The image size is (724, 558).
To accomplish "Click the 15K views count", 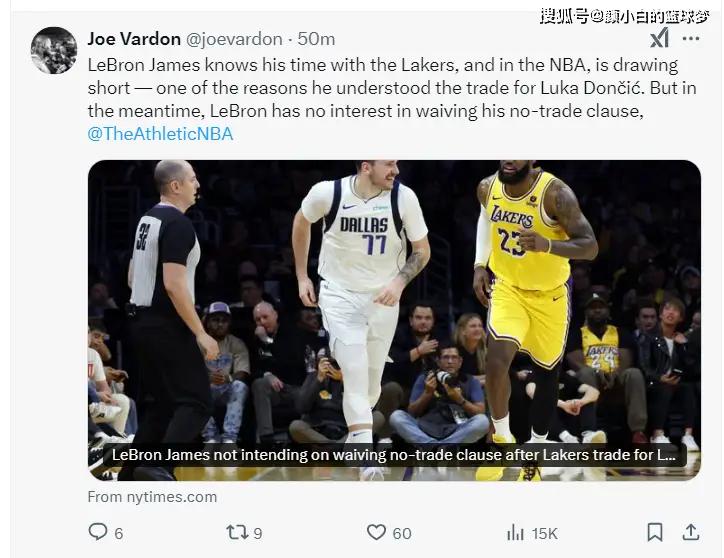I will coord(544,533).
